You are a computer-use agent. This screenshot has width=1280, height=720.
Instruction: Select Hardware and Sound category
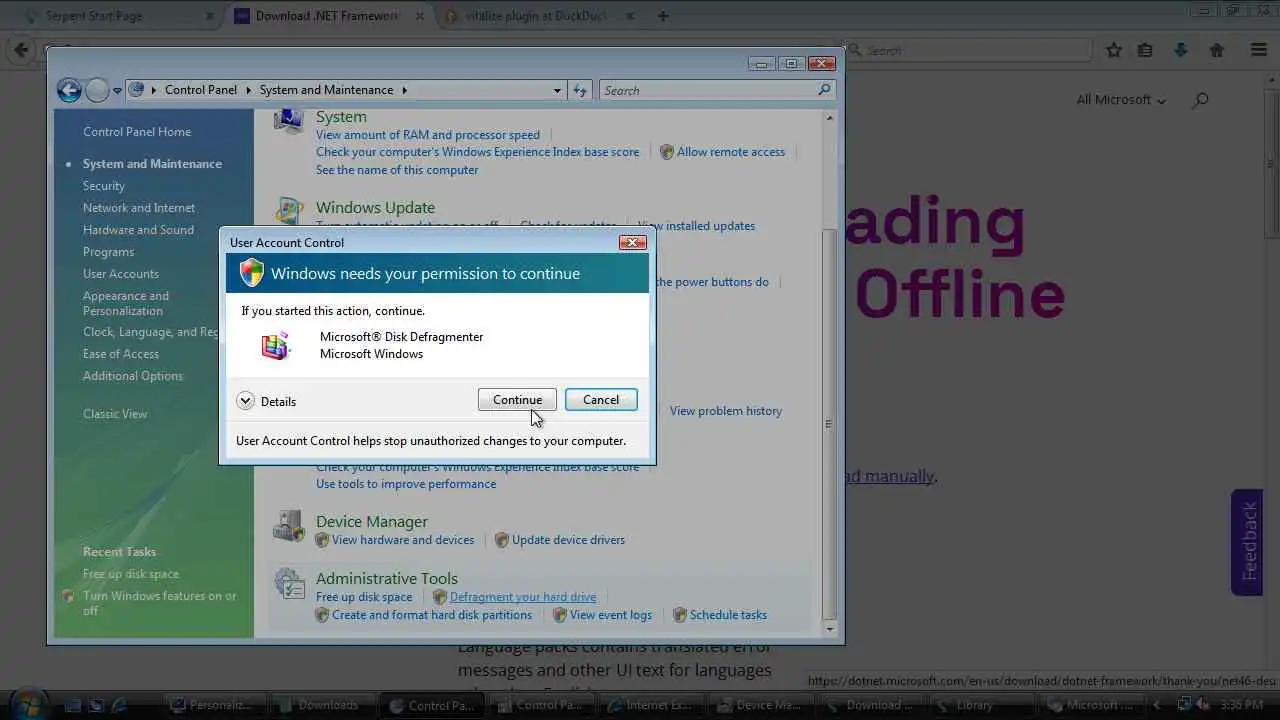pyautogui.click(x=138, y=230)
